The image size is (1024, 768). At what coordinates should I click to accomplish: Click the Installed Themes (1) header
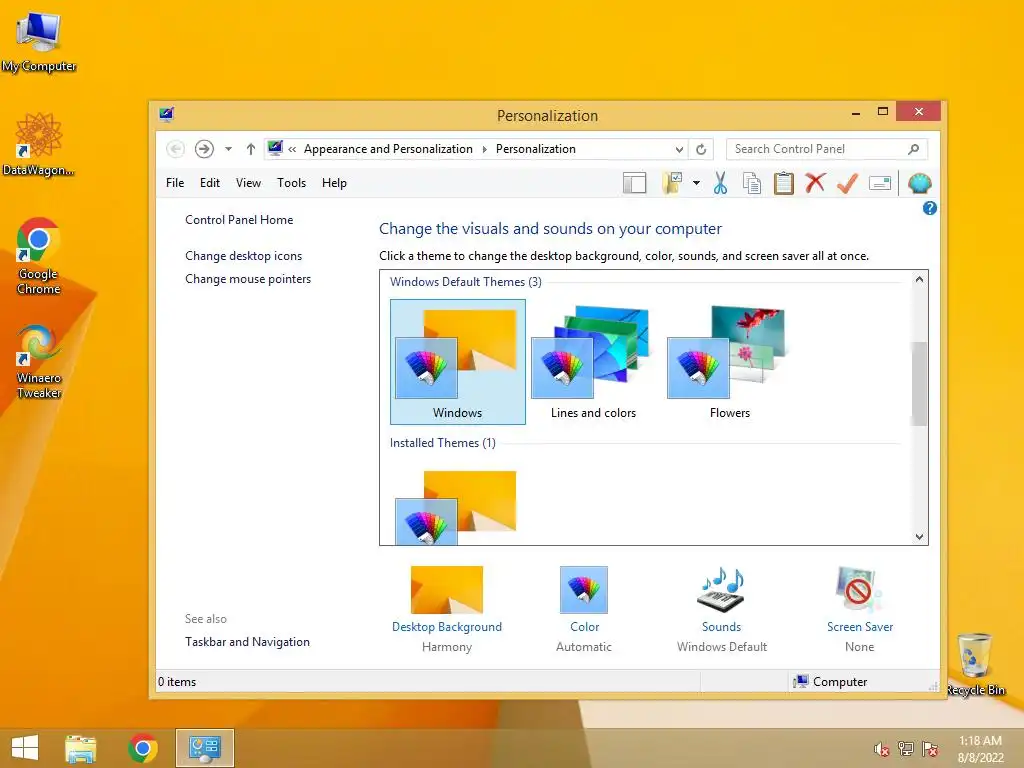(443, 443)
